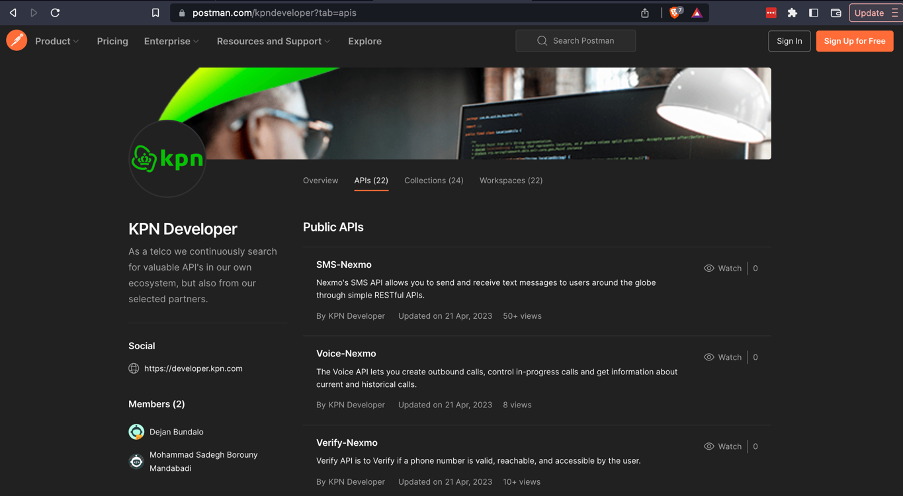Switch to the Overview tab
Image resolution: width=904 pixels, height=496 pixels.
321,181
